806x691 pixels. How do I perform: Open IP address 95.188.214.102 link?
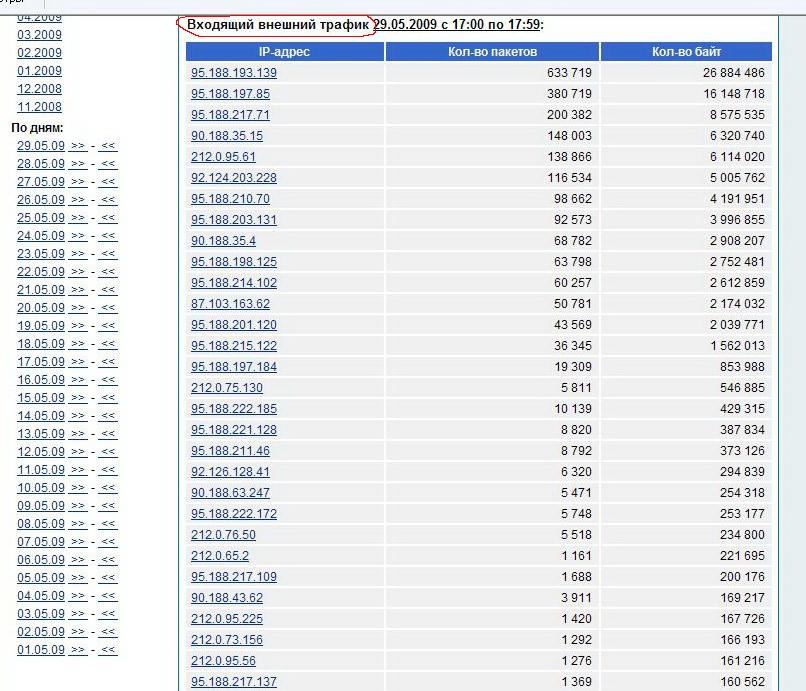click(x=233, y=283)
